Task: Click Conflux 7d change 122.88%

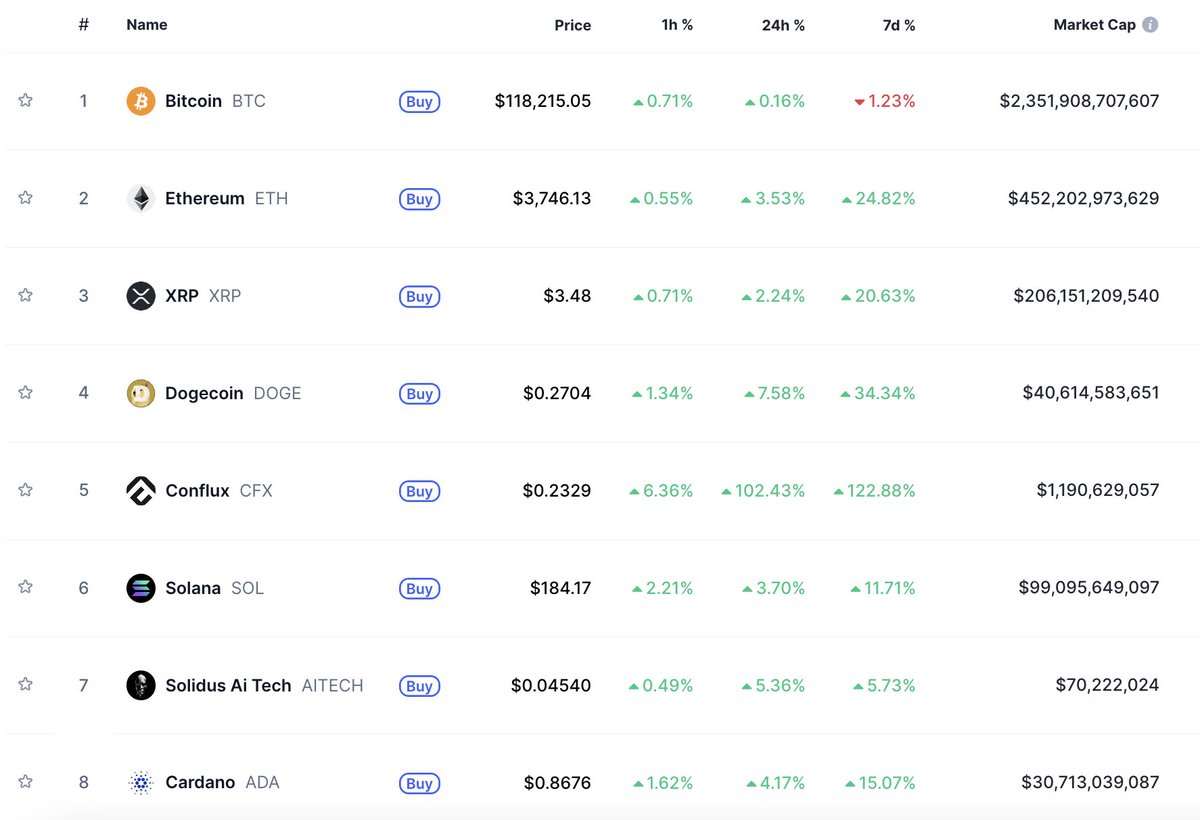Action: (875, 490)
